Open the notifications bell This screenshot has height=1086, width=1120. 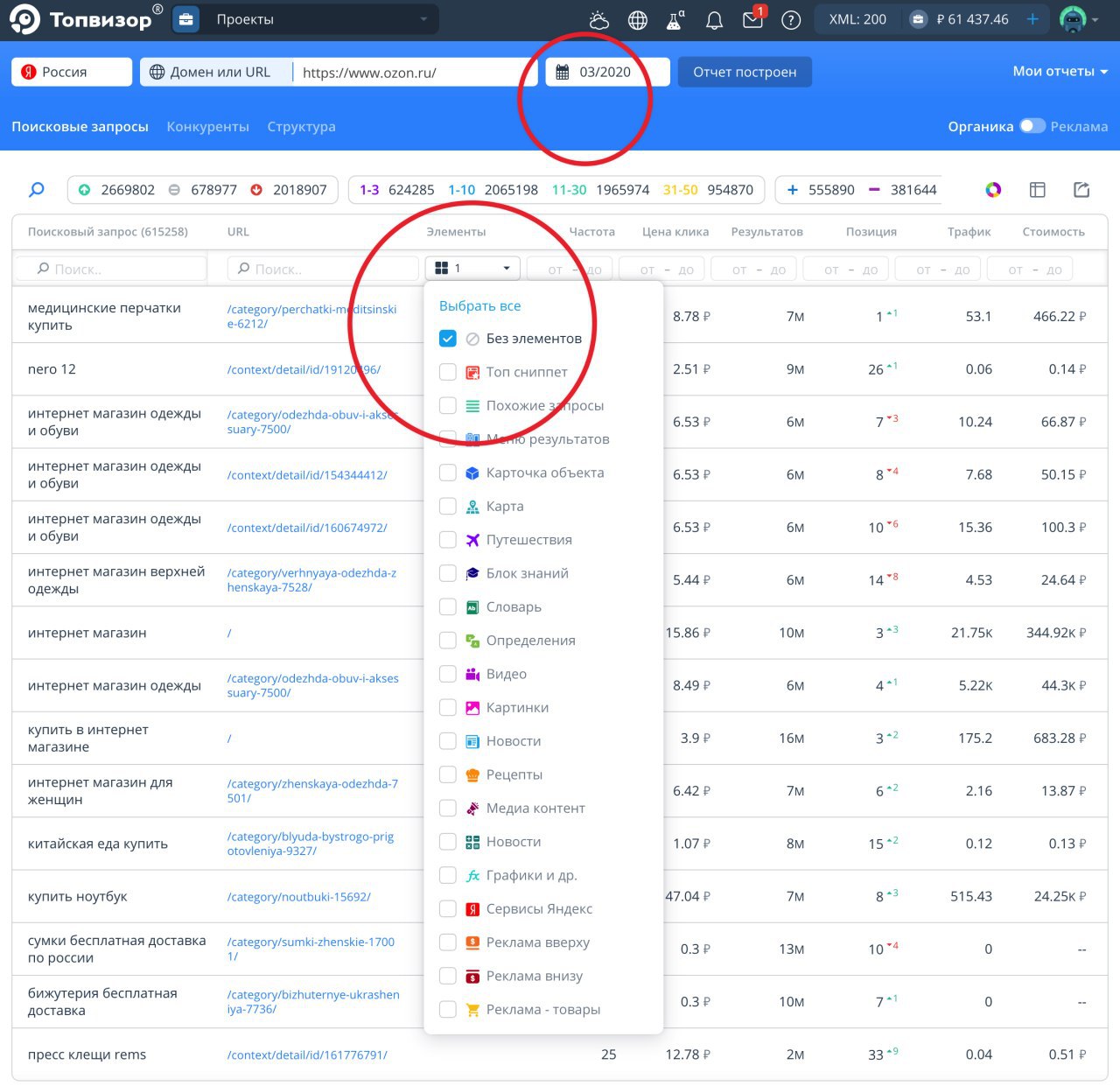(x=714, y=20)
